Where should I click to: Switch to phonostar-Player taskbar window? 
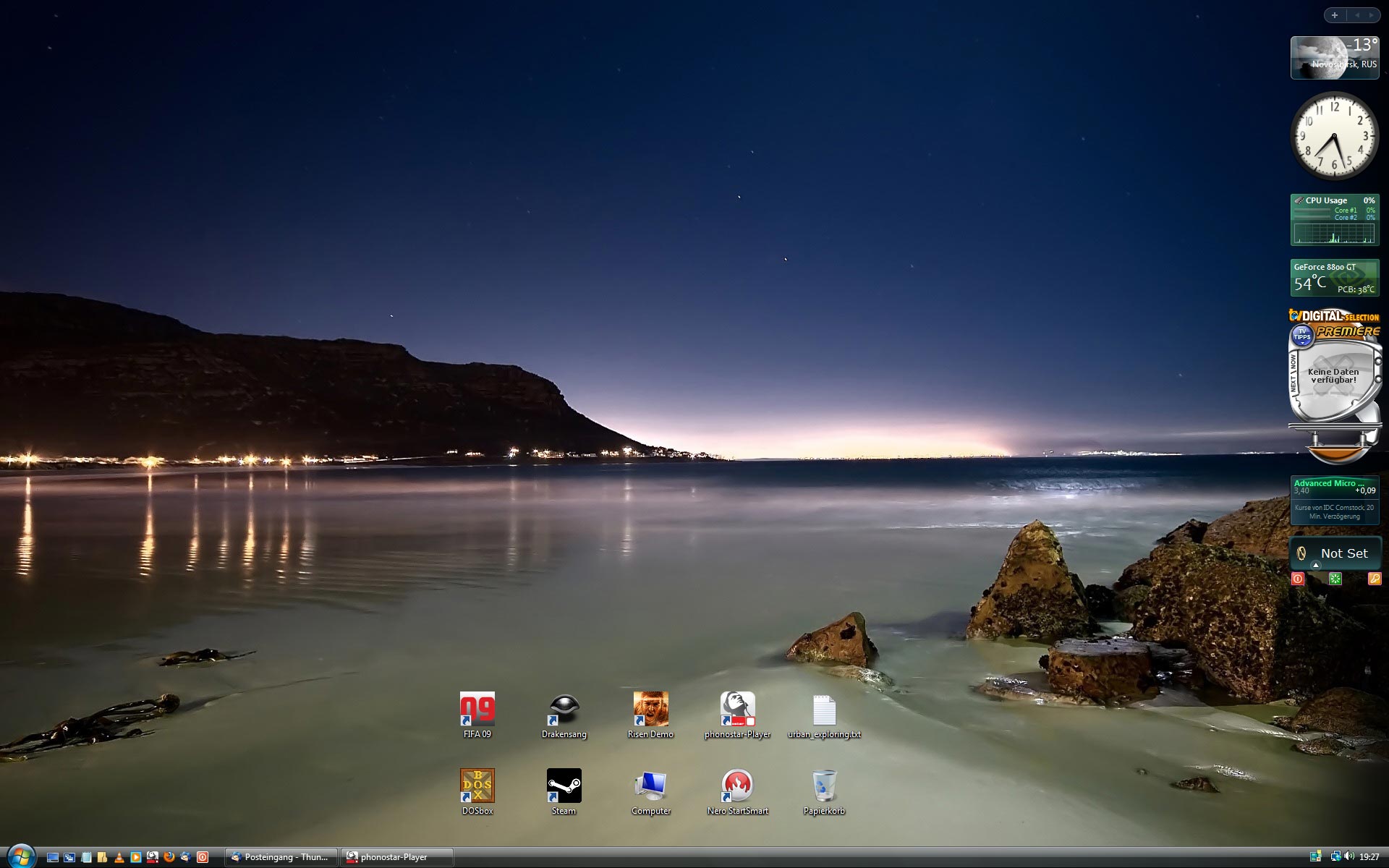coord(396,857)
